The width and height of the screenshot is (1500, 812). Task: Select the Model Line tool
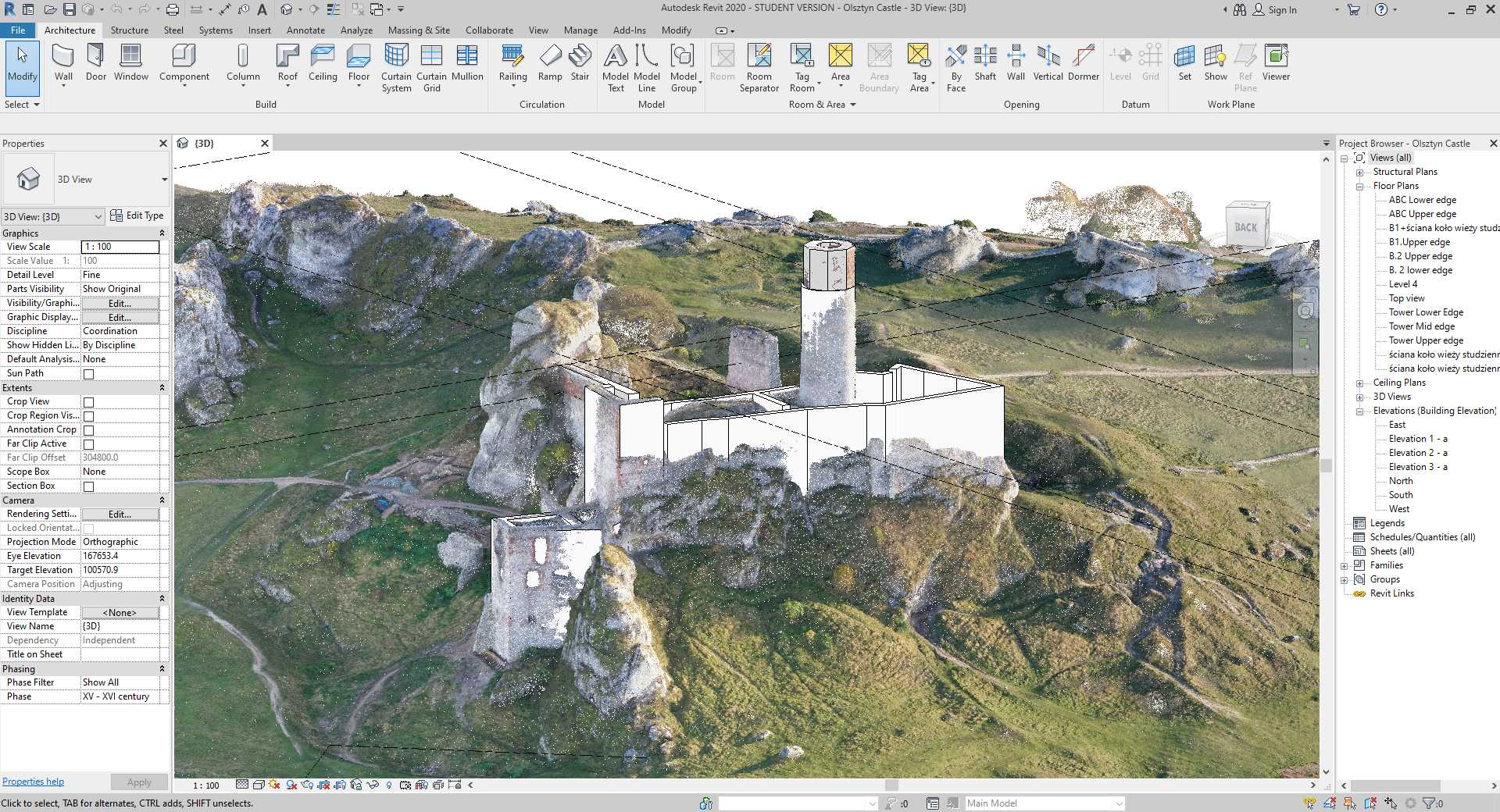[x=646, y=68]
